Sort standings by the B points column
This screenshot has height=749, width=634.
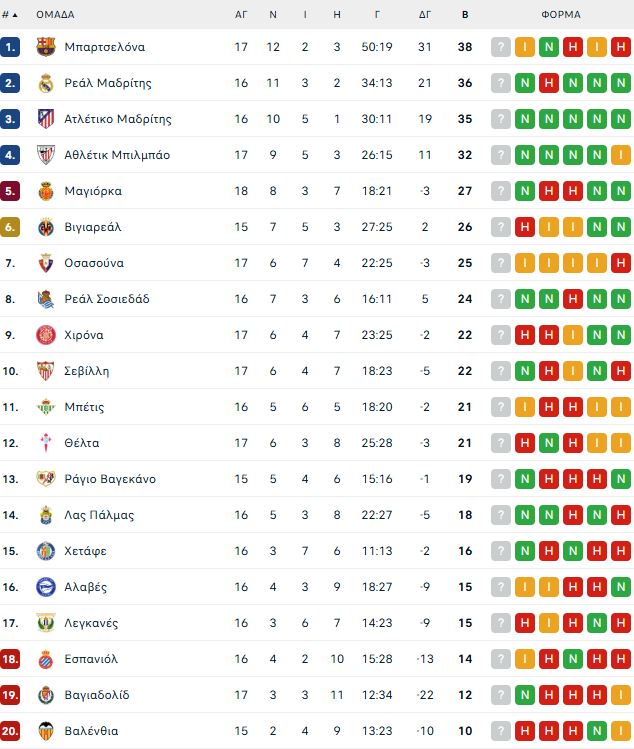(465, 15)
